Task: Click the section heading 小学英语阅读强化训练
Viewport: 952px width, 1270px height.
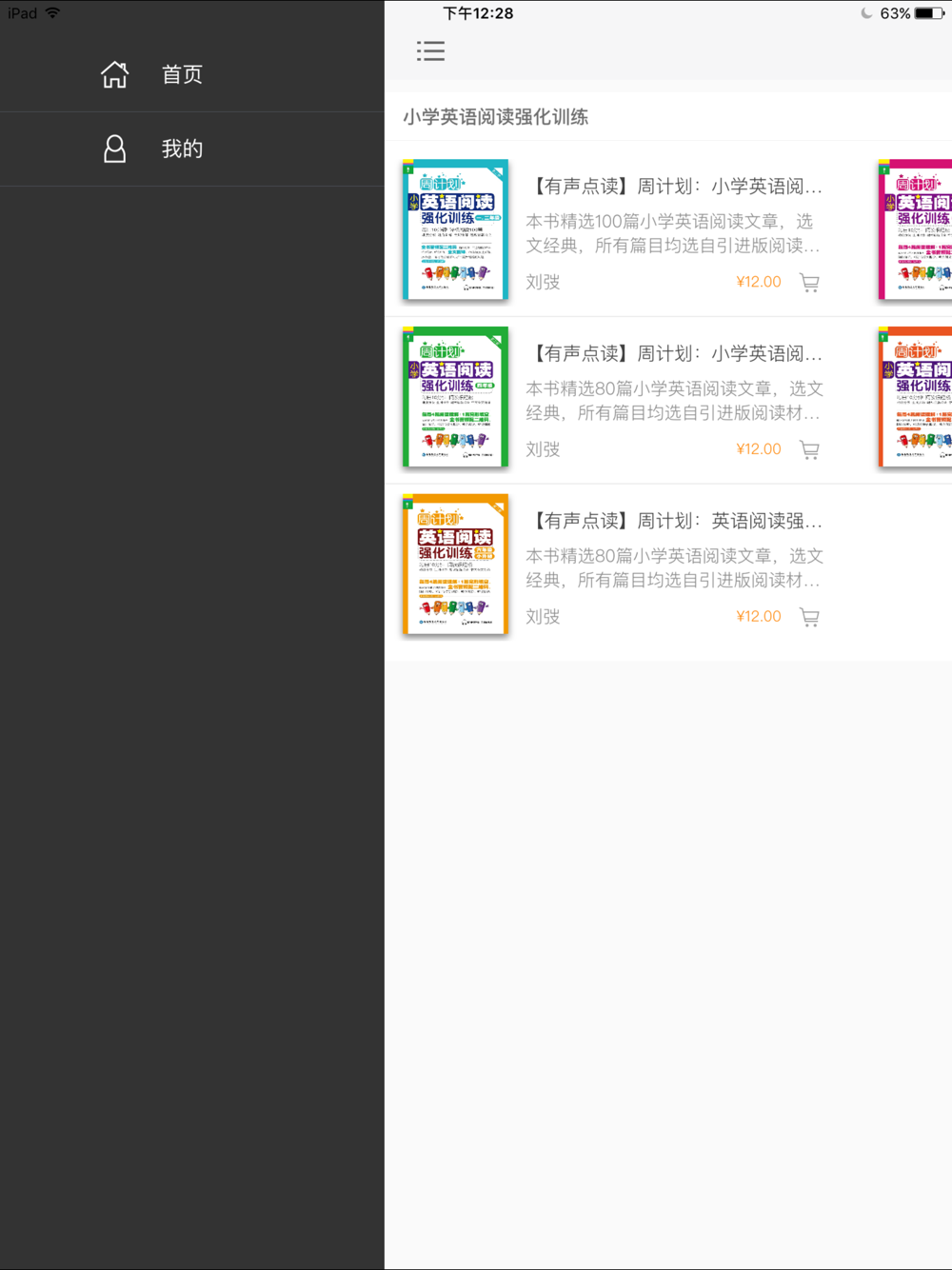Action: pyautogui.click(x=495, y=117)
